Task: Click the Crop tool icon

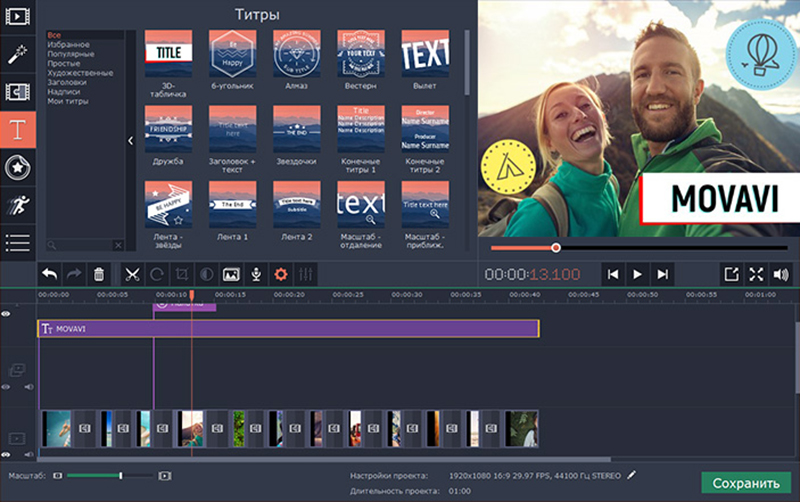Action: (x=182, y=274)
